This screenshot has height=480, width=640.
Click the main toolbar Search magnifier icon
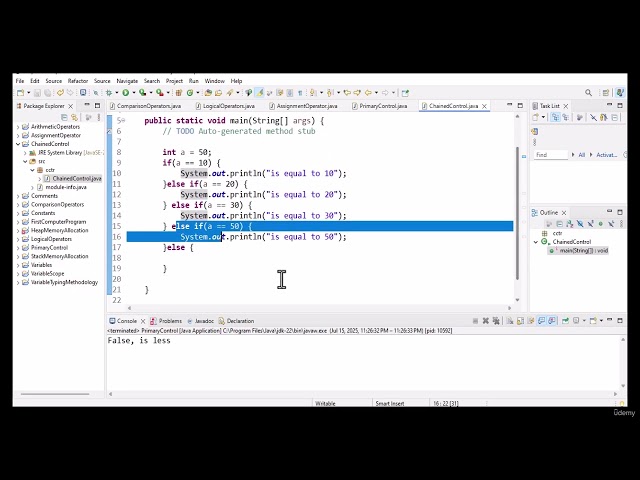[x=588, y=93]
